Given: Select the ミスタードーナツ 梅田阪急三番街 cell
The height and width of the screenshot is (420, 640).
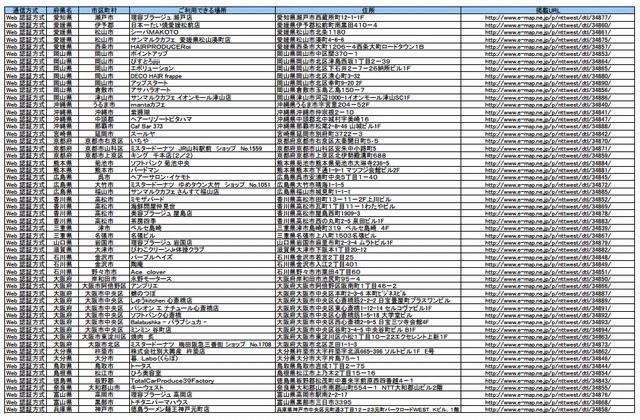Looking at the screenshot, I should [202, 344].
